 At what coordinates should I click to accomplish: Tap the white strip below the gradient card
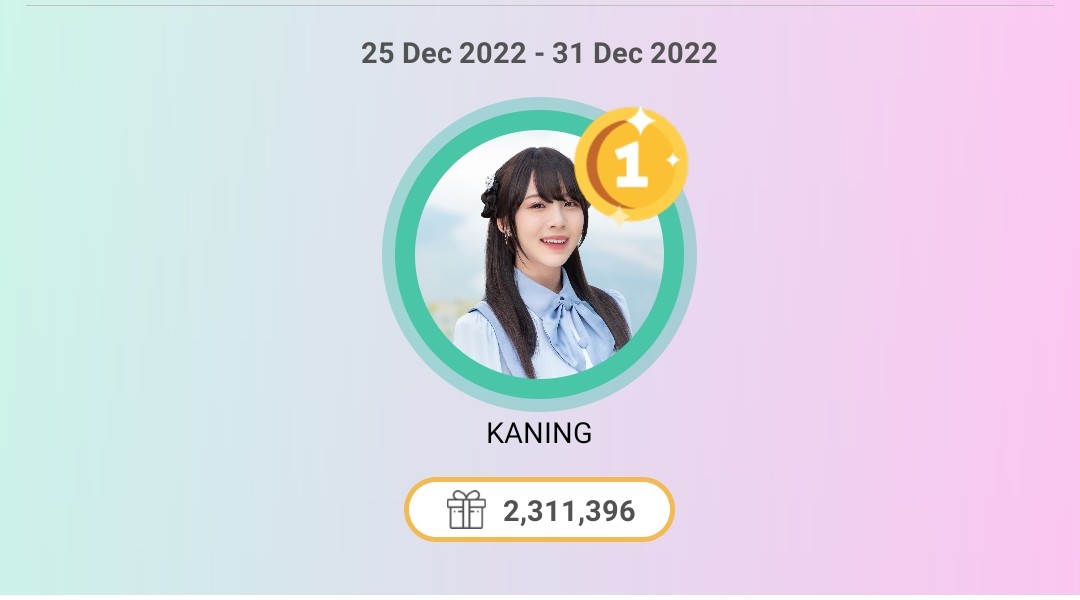540,597
